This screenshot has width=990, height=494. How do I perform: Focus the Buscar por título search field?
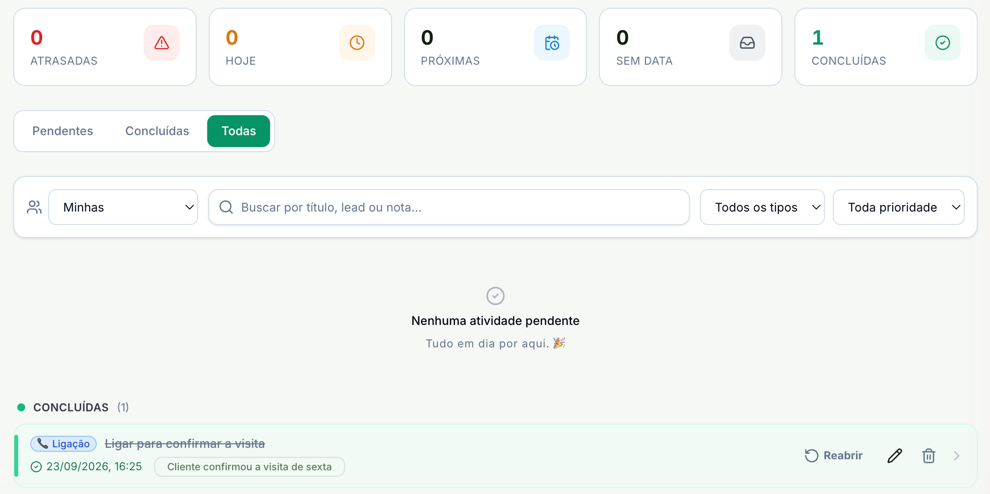pyautogui.click(x=449, y=207)
